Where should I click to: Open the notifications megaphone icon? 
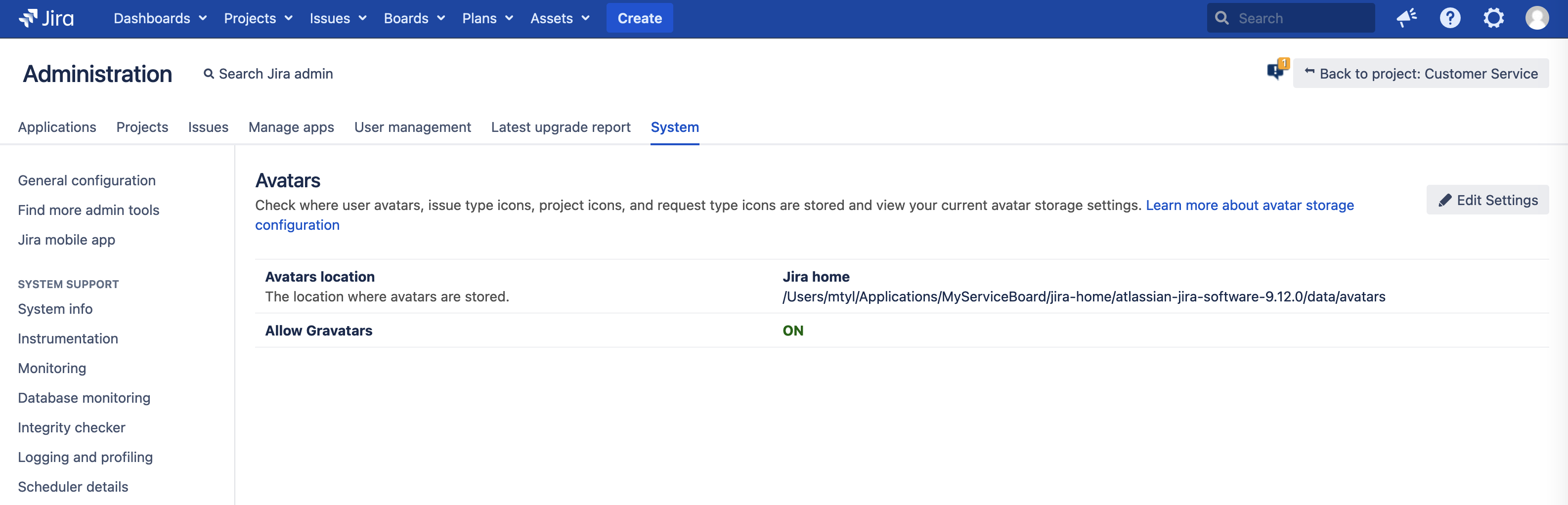tap(1407, 18)
